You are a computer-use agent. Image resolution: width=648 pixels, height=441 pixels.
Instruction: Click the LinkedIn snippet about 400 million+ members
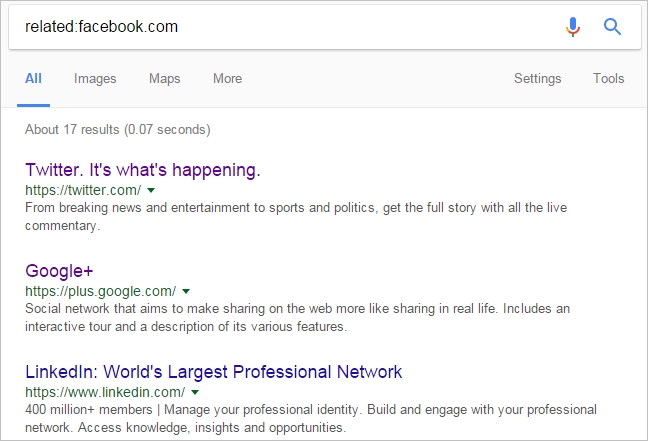pyautogui.click(x=311, y=418)
